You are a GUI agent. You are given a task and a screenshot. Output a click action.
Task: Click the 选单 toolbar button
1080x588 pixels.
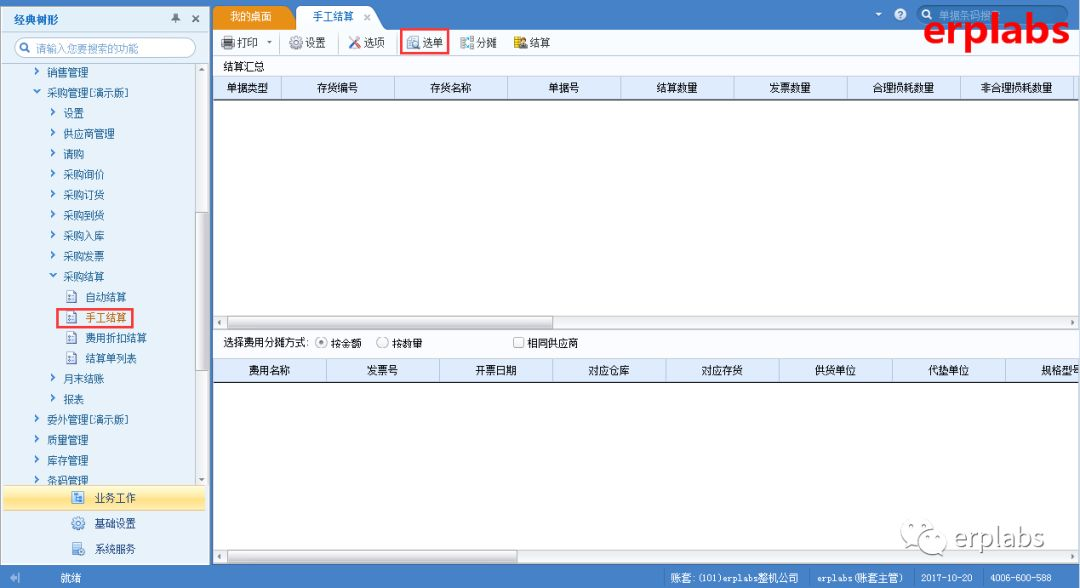point(424,43)
